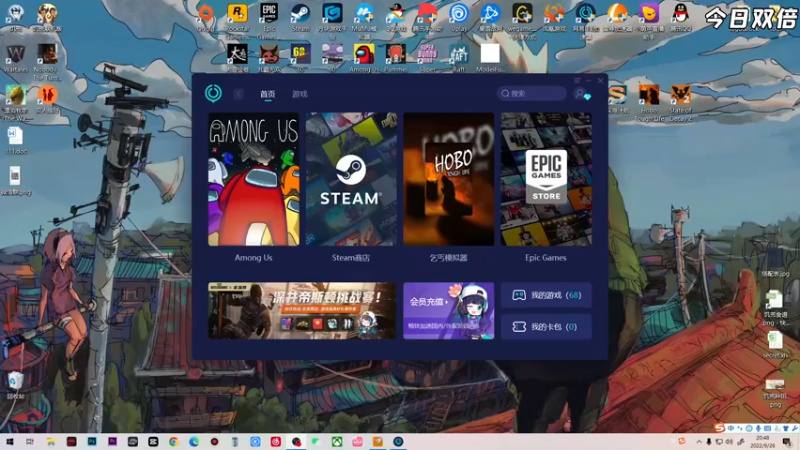Open the State of Decay 2 shortcut

point(681,102)
